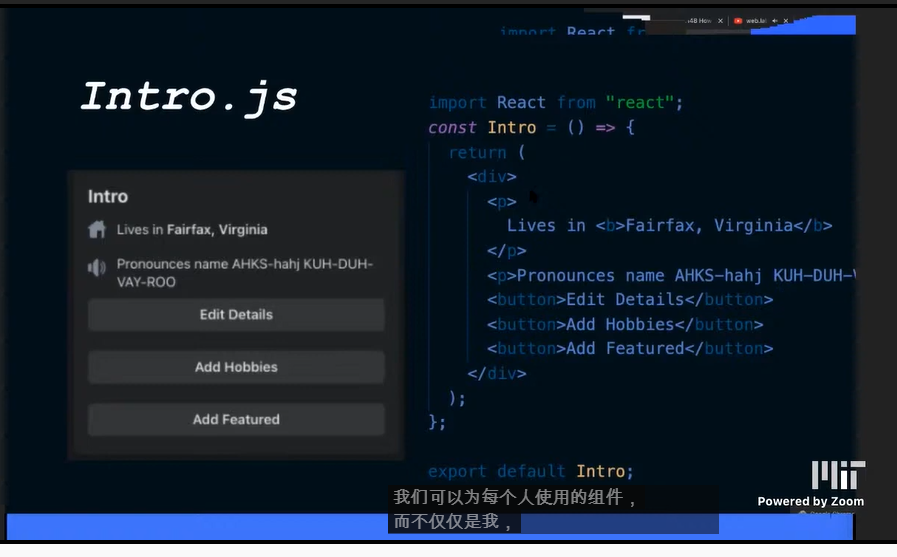The width and height of the screenshot is (897, 557).
Task: Select the web.lab browser tab
Action: [755, 21]
